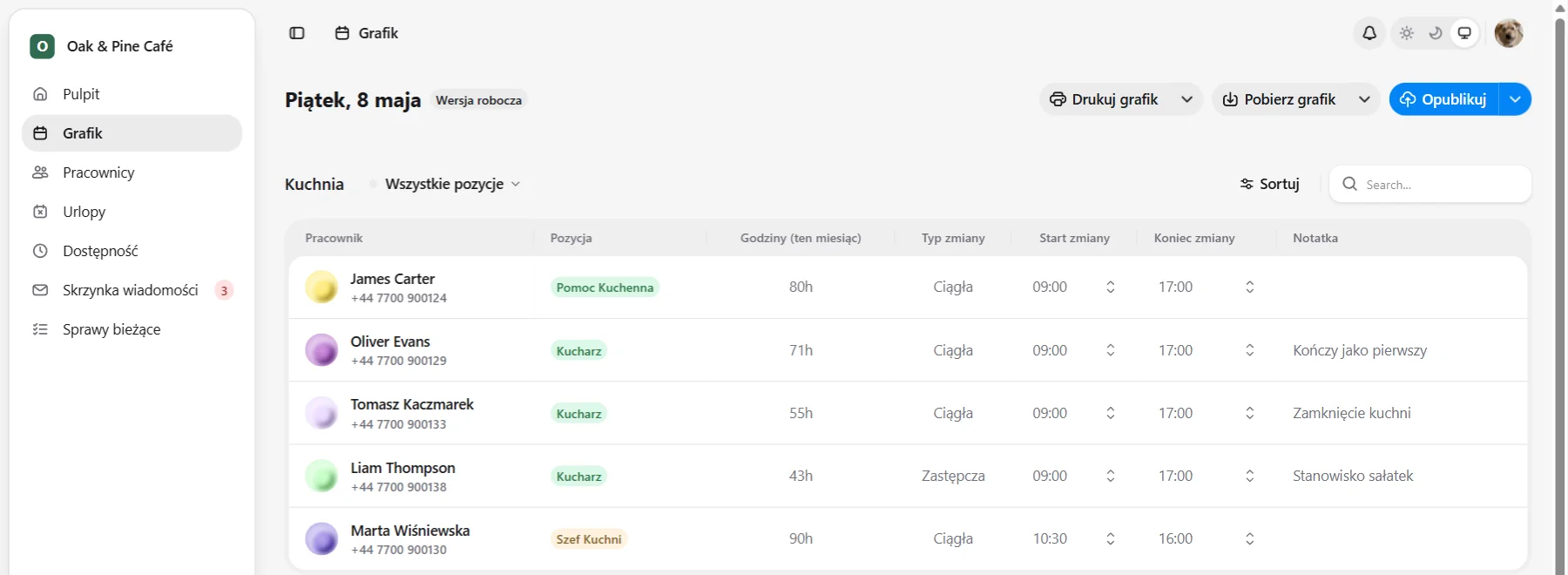Click Oliver Evans purple avatar
Image resolution: width=1568 pixels, height=575 pixels.
(321, 350)
